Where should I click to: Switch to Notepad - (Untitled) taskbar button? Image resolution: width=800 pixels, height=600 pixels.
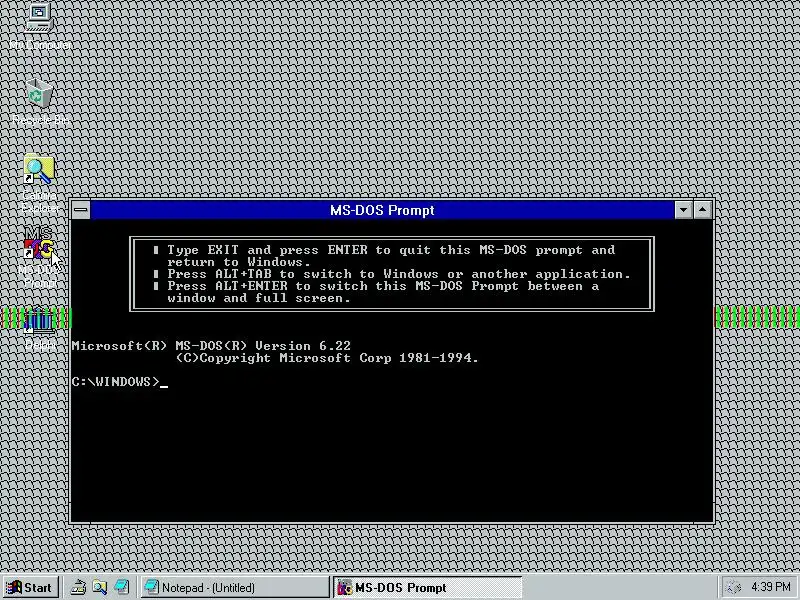234,587
